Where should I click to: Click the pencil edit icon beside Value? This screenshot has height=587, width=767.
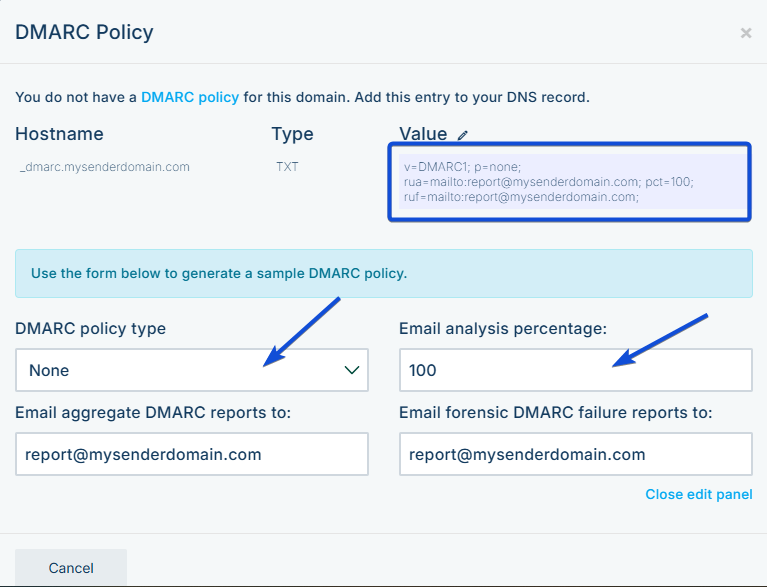(x=462, y=135)
